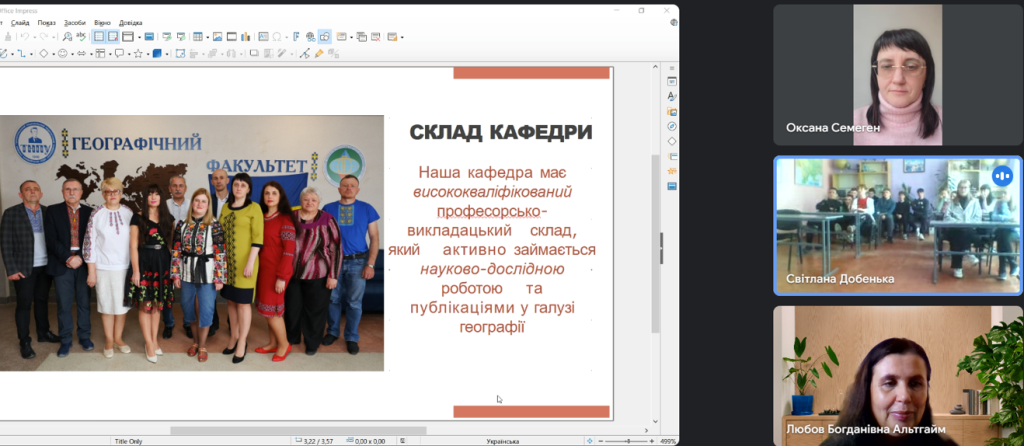Viewport: 1024px width, 446px height.
Task: Open Find and Replace magnifier icon
Action: click(x=67, y=37)
